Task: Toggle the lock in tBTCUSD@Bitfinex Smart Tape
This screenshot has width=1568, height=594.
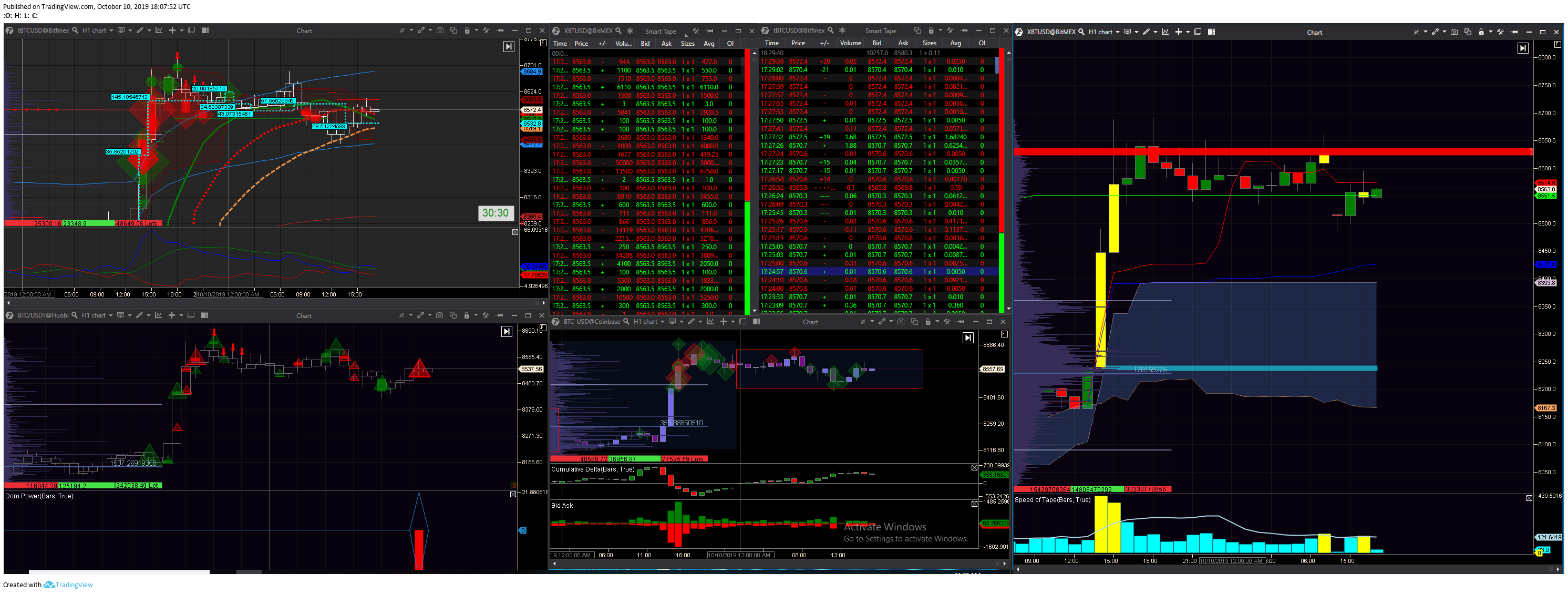Action: coord(931,30)
